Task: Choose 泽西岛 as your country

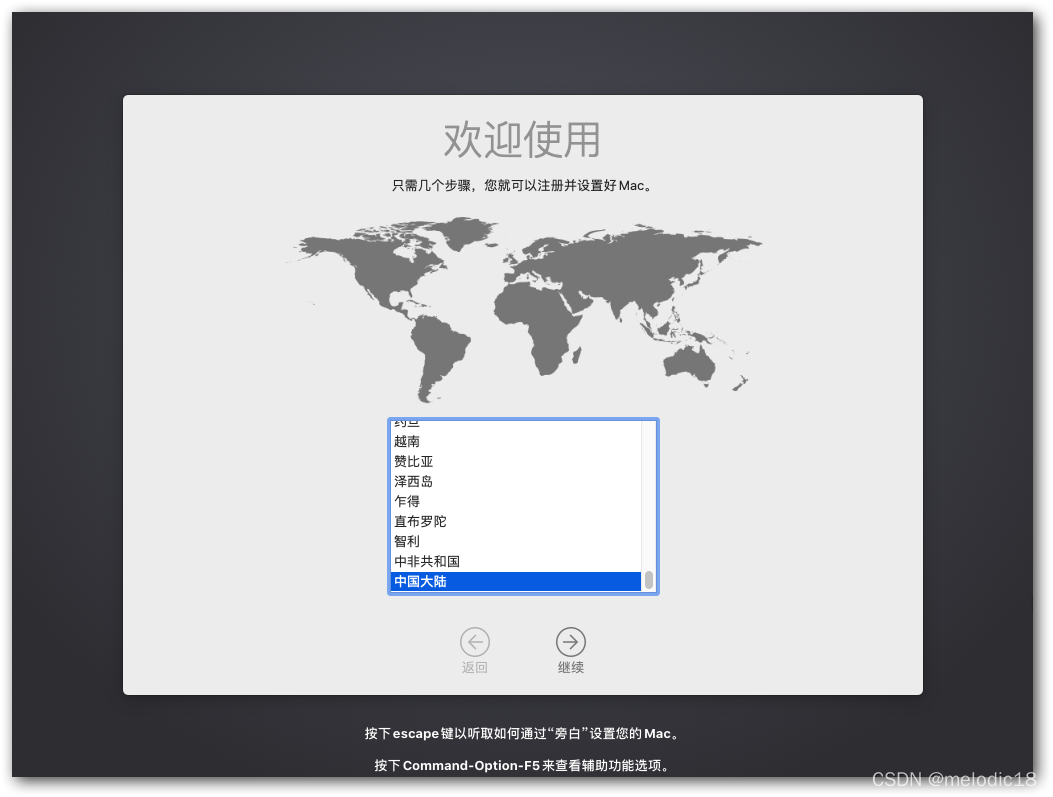Action: click(x=413, y=481)
